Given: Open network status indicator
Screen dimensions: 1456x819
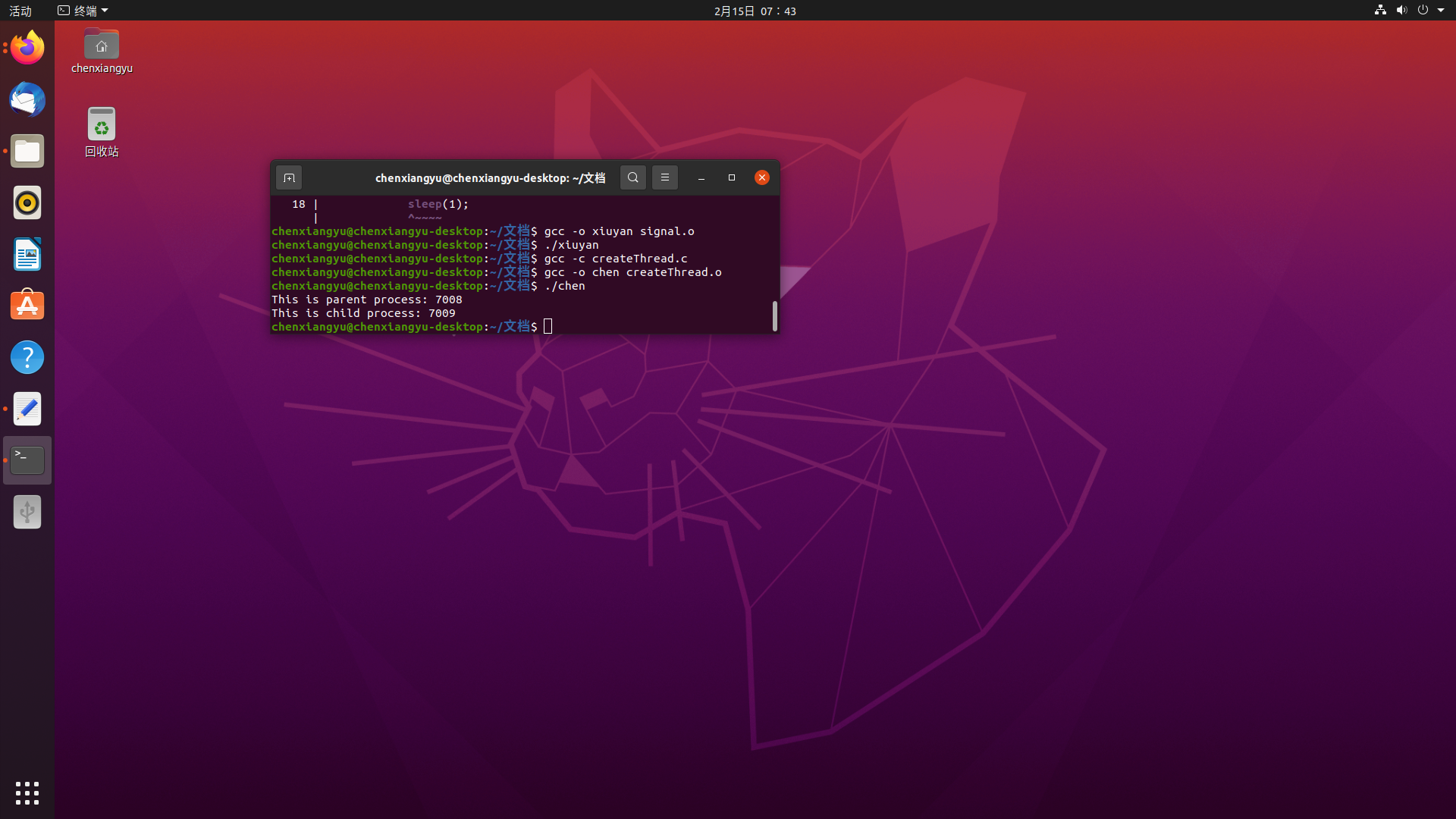Looking at the screenshot, I should 1380,10.
